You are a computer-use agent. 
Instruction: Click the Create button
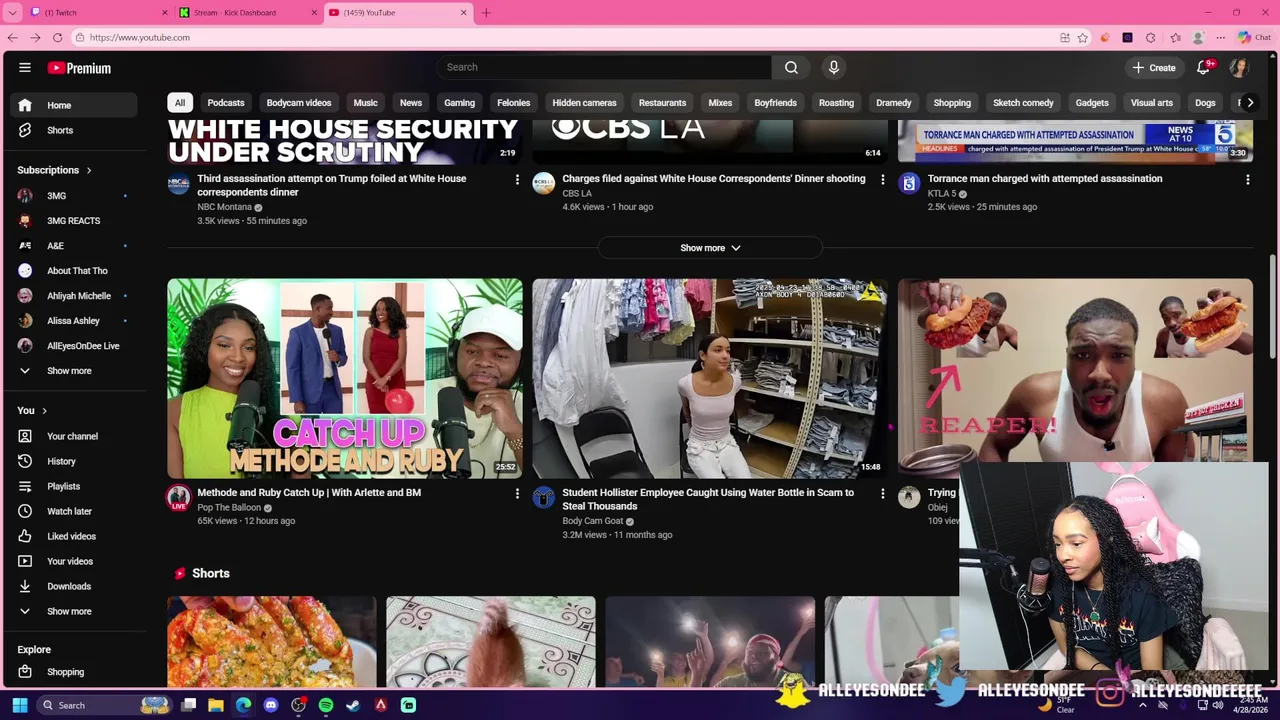click(x=1154, y=67)
